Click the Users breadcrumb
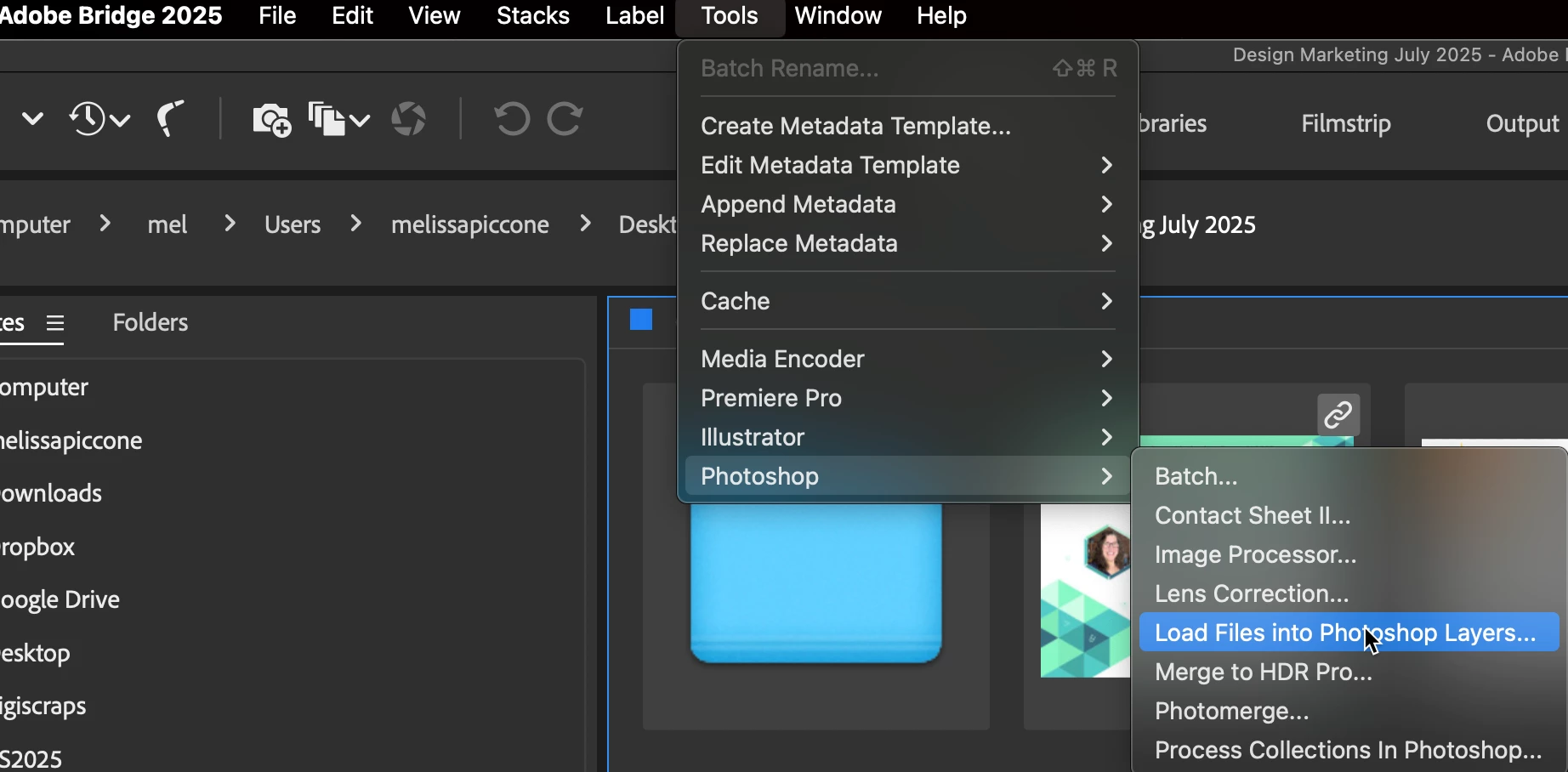Screen dimensions: 1568x772 293,224
